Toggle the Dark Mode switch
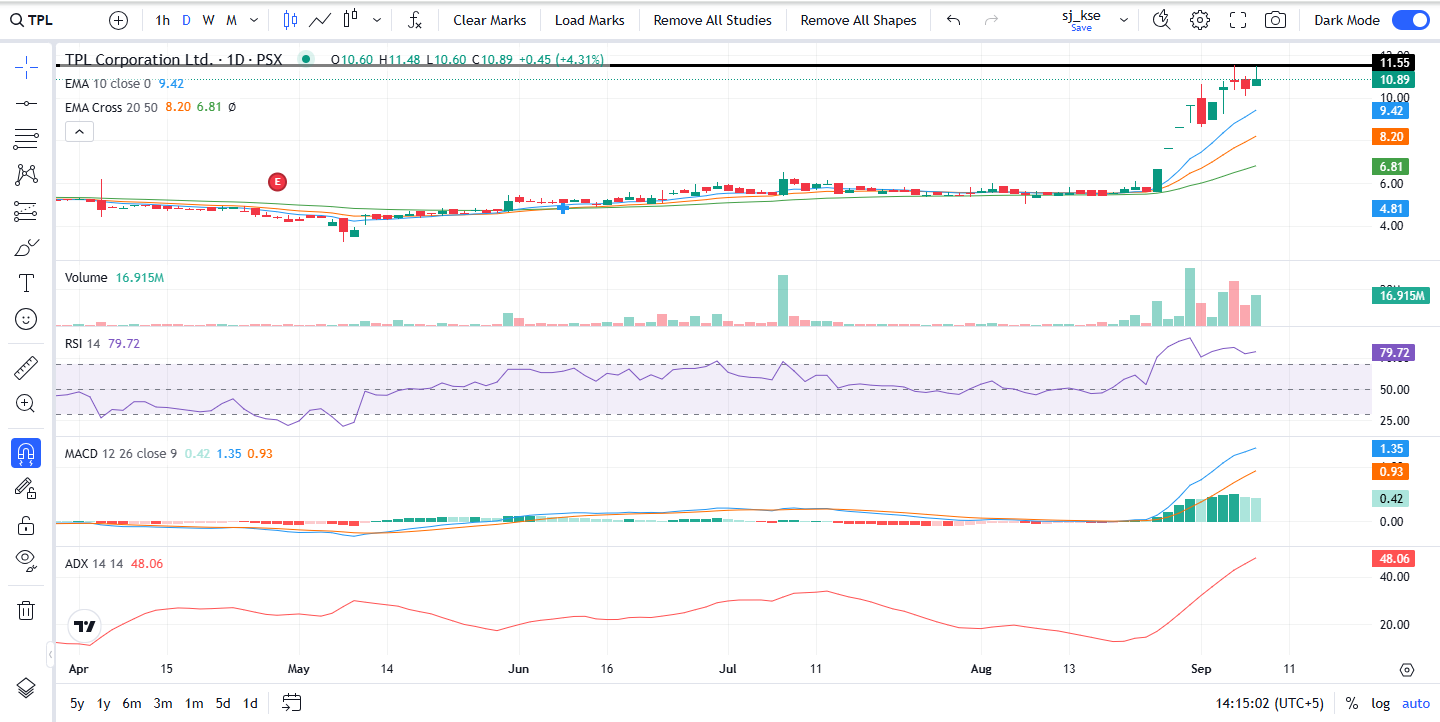 pyautogui.click(x=1410, y=20)
